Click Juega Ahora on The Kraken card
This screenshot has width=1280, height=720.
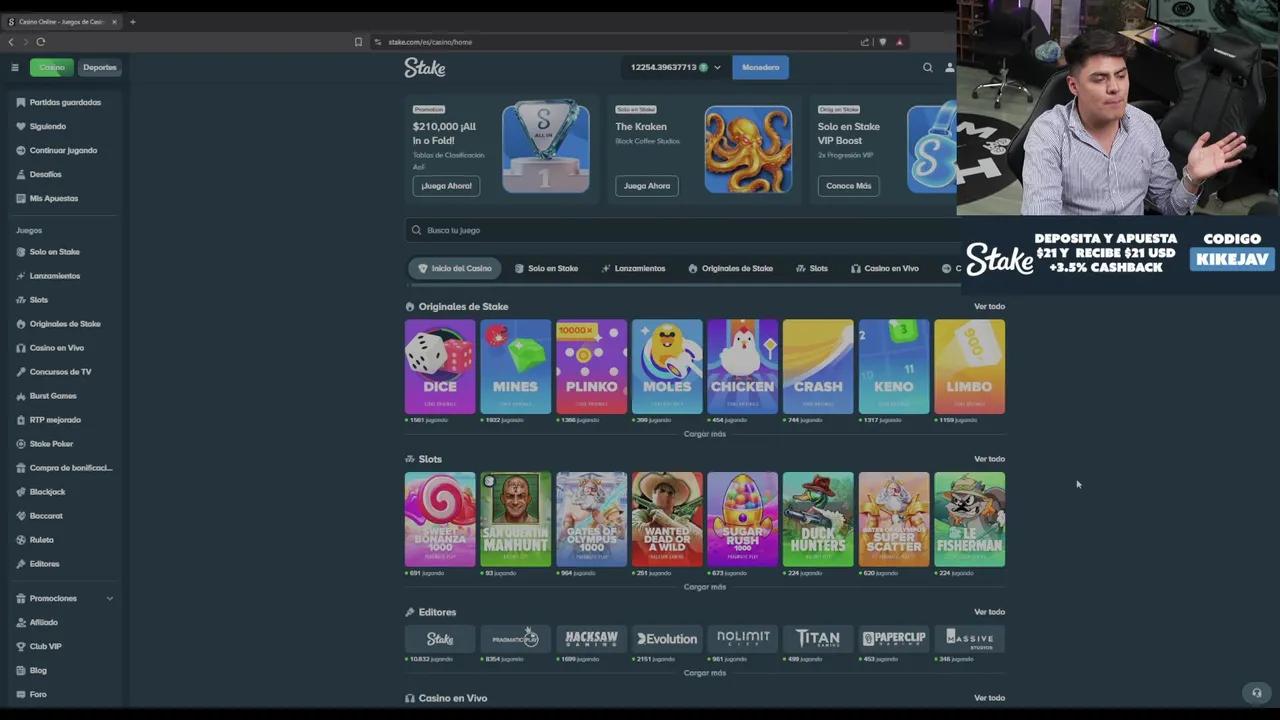tap(647, 186)
